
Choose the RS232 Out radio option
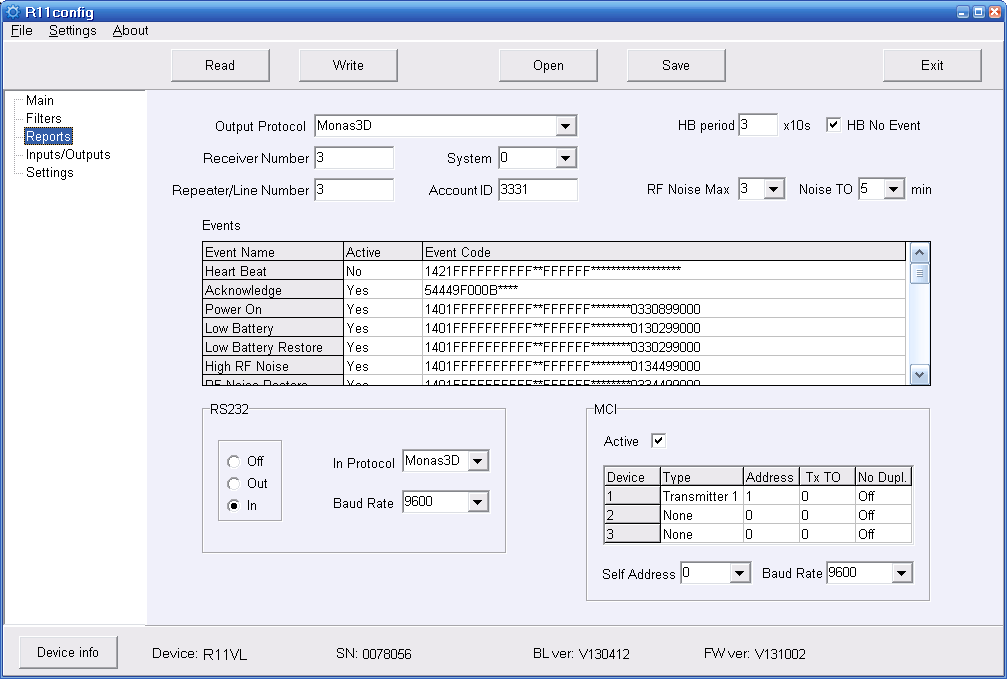tap(234, 483)
